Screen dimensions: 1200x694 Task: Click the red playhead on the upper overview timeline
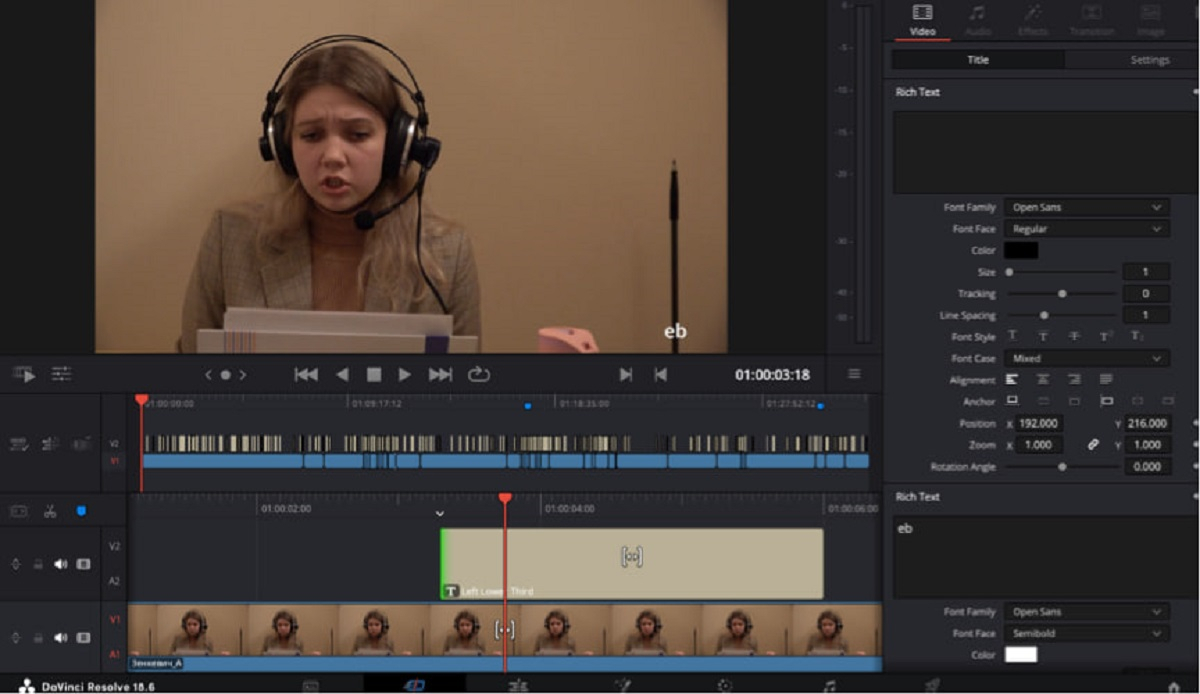coord(141,400)
